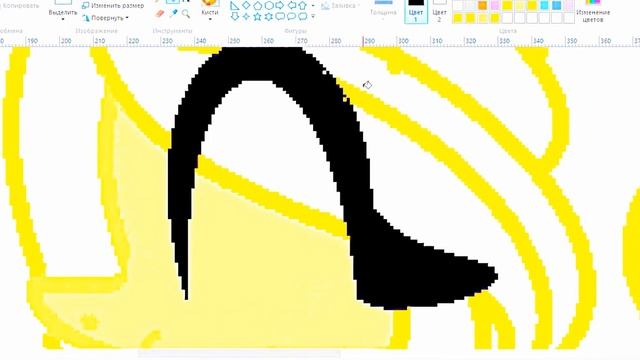Pick the cyan palette swatch
The image size is (640, 360).
coord(544,5)
